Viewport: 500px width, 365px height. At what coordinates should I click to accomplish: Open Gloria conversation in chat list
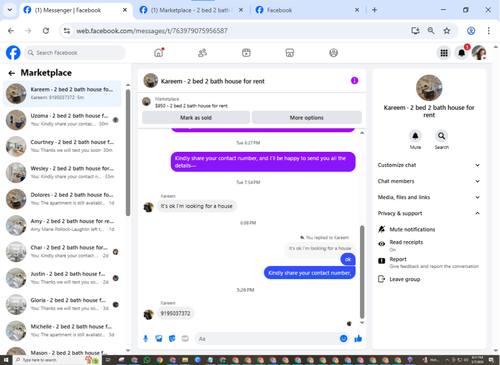click(63, 304)
